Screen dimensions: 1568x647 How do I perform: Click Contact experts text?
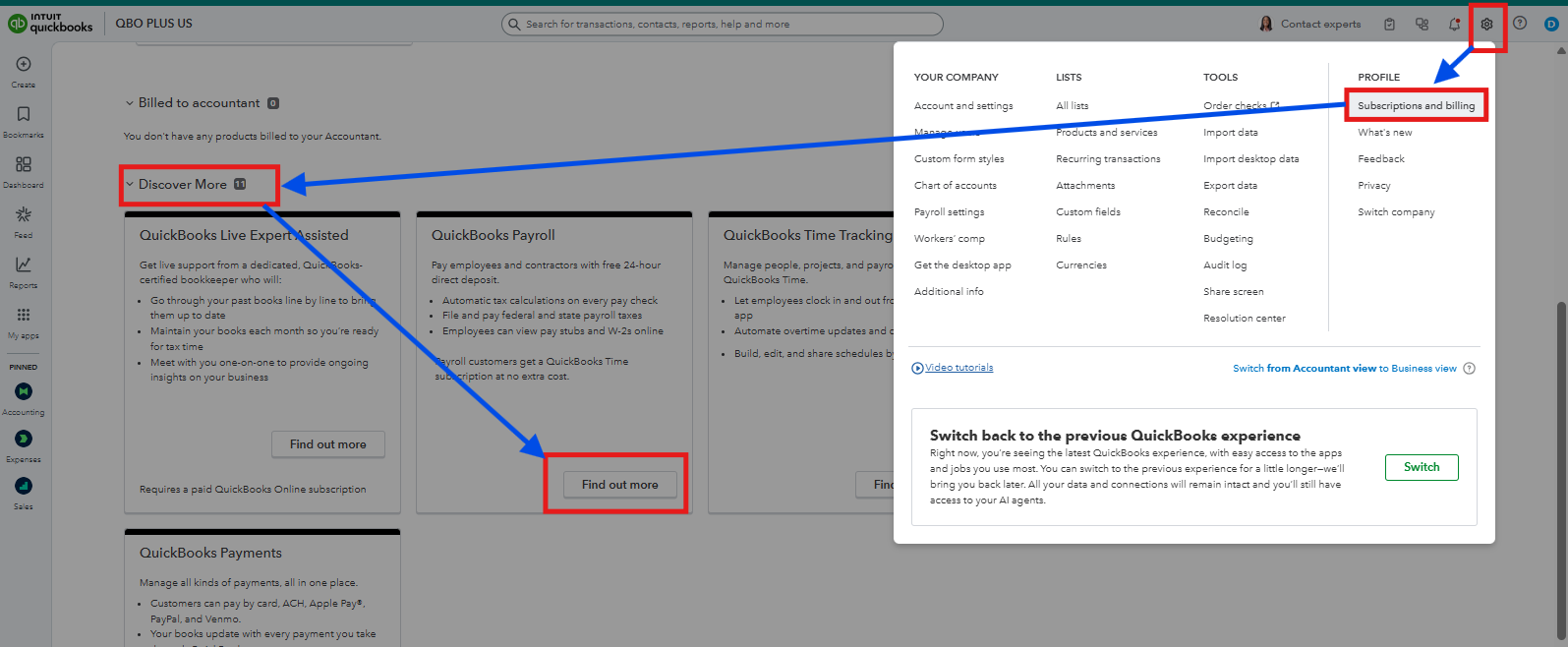tap(1320, 25)
